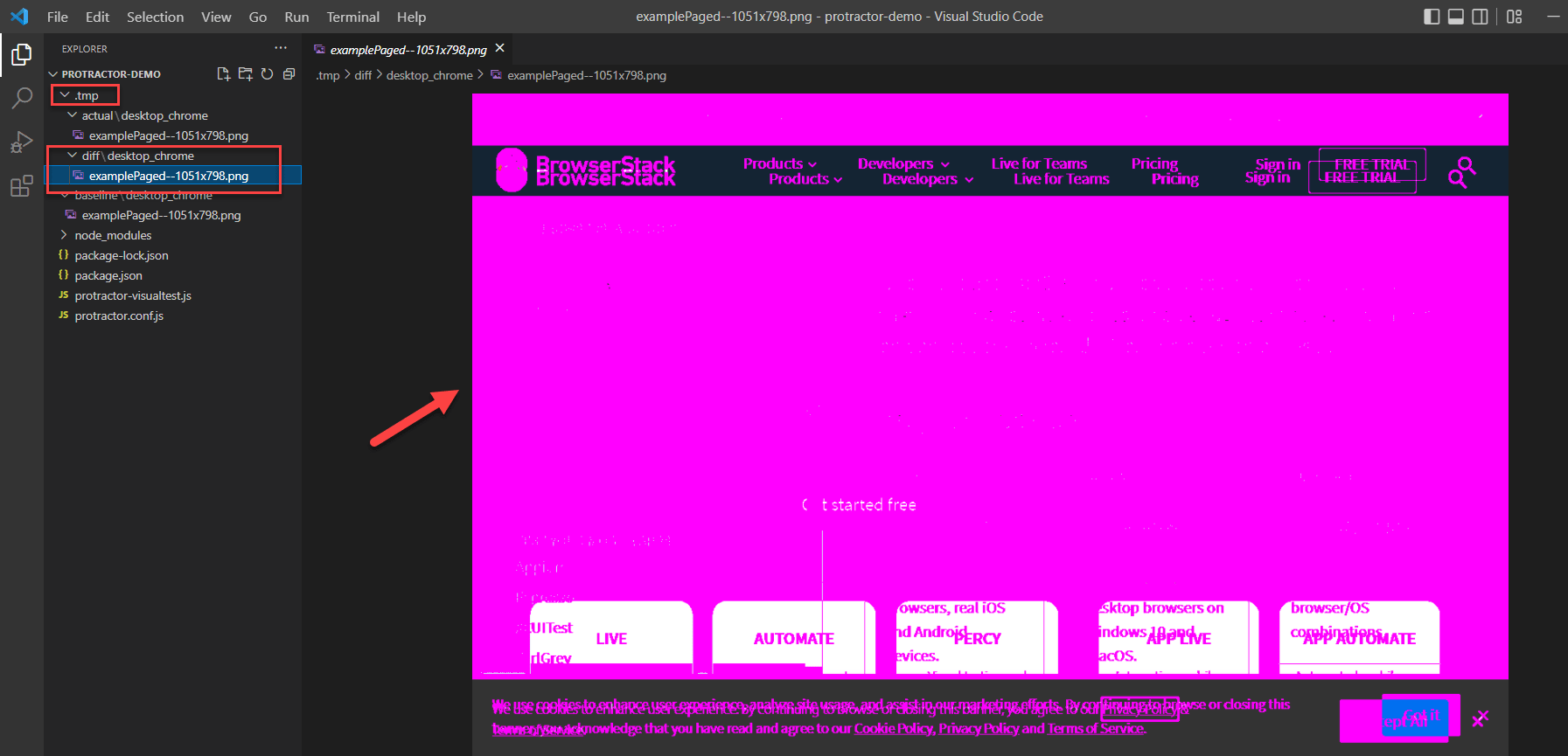This screenshot has height=756, width=1568.
Task: Click examplePaged file name in breadcrumb
Action: (587, 75)
